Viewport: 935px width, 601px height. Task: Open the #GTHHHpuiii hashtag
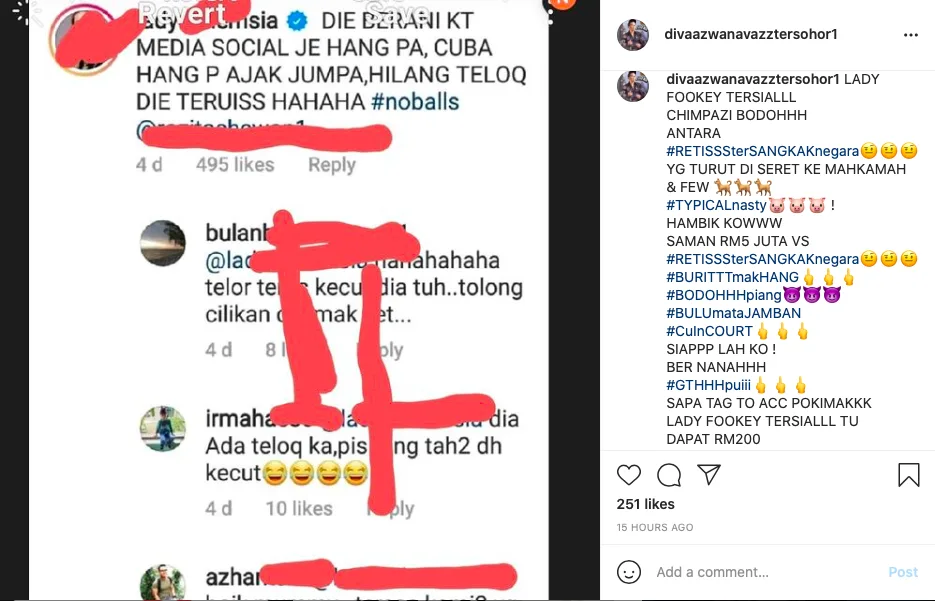coord(708,385)
